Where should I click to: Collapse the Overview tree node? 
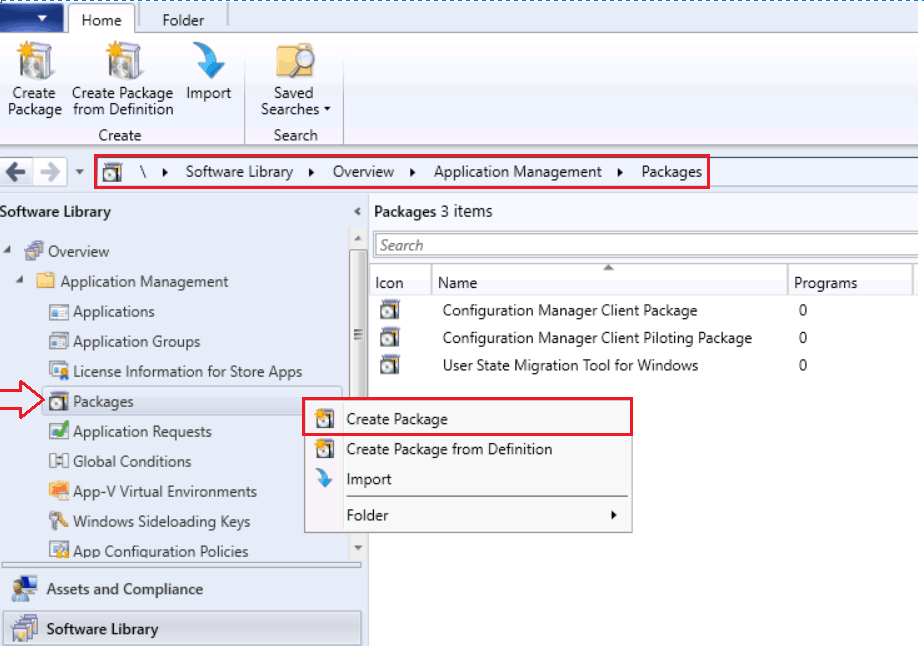click(7, 250)
